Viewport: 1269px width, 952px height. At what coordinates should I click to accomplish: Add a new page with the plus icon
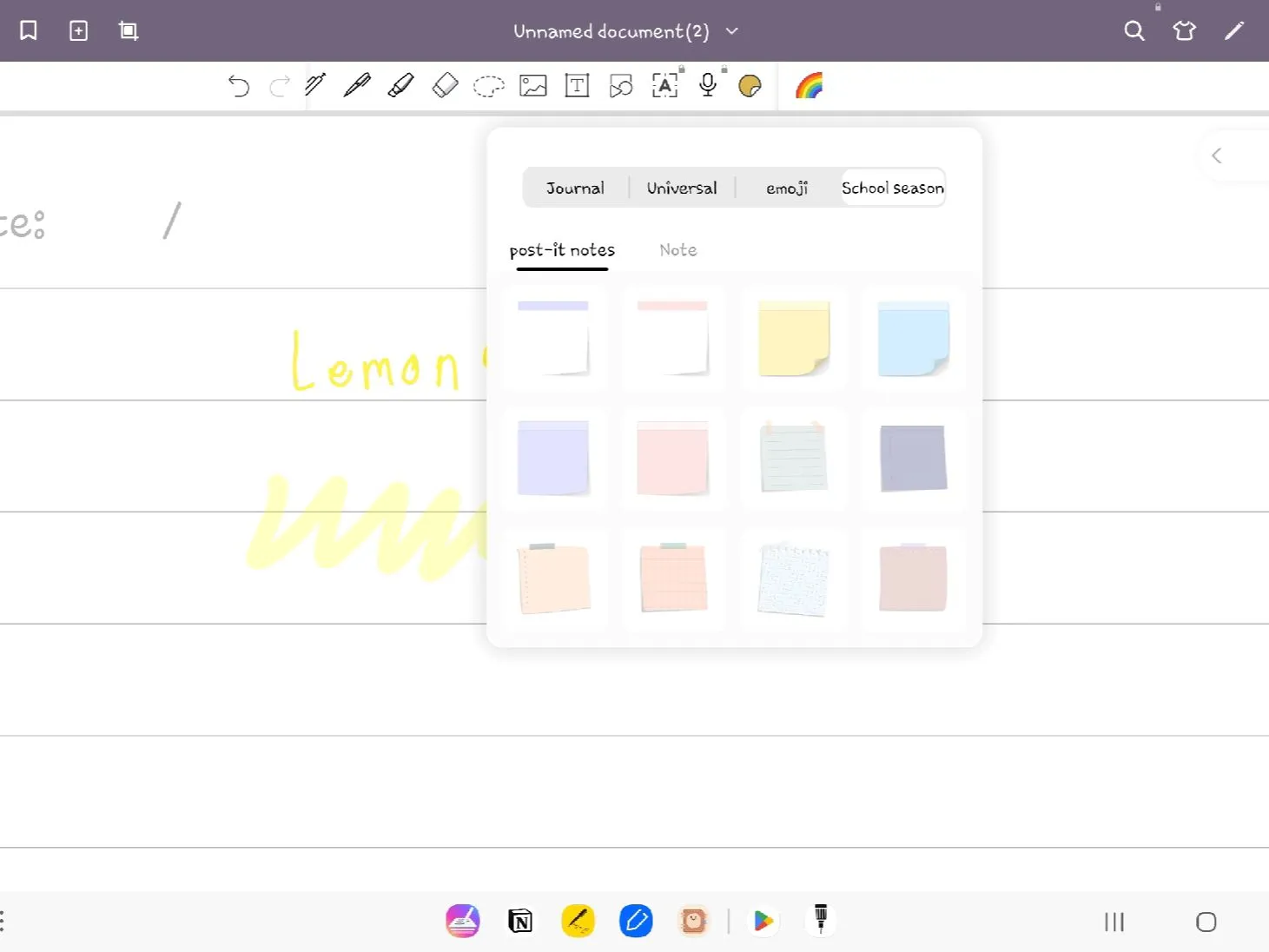tap(78, 30)
